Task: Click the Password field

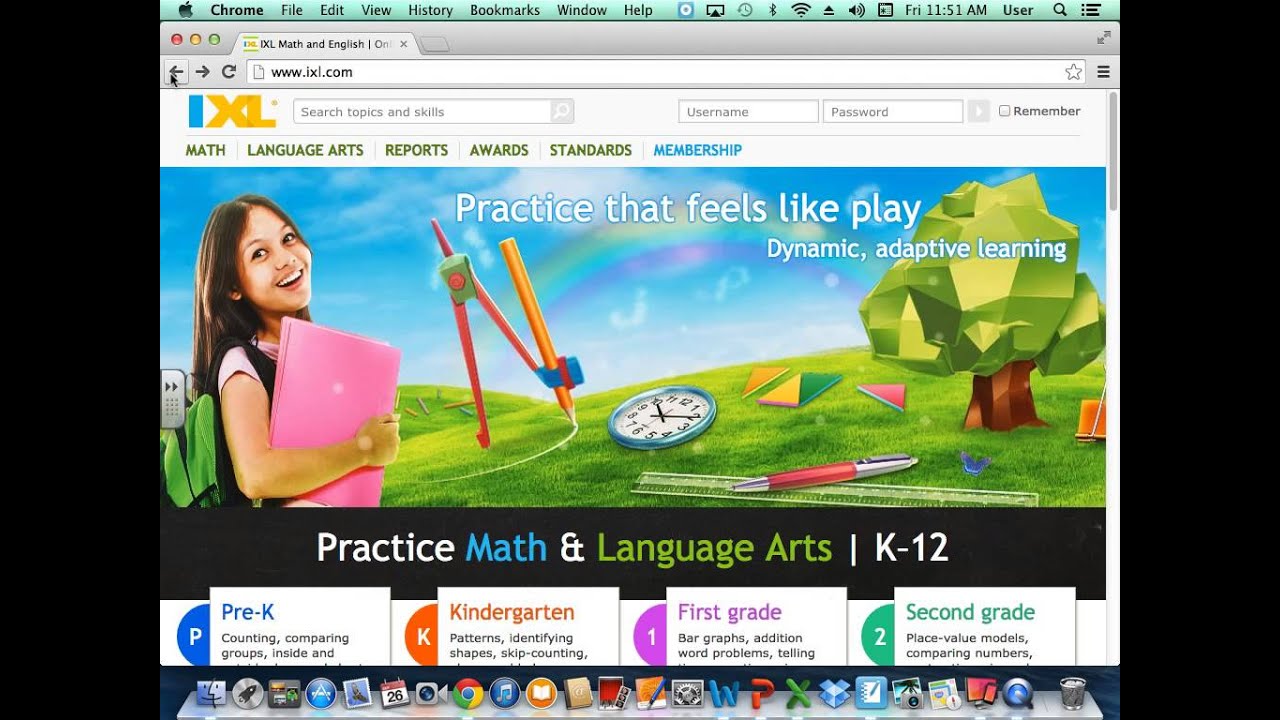Action: (893, 111)
